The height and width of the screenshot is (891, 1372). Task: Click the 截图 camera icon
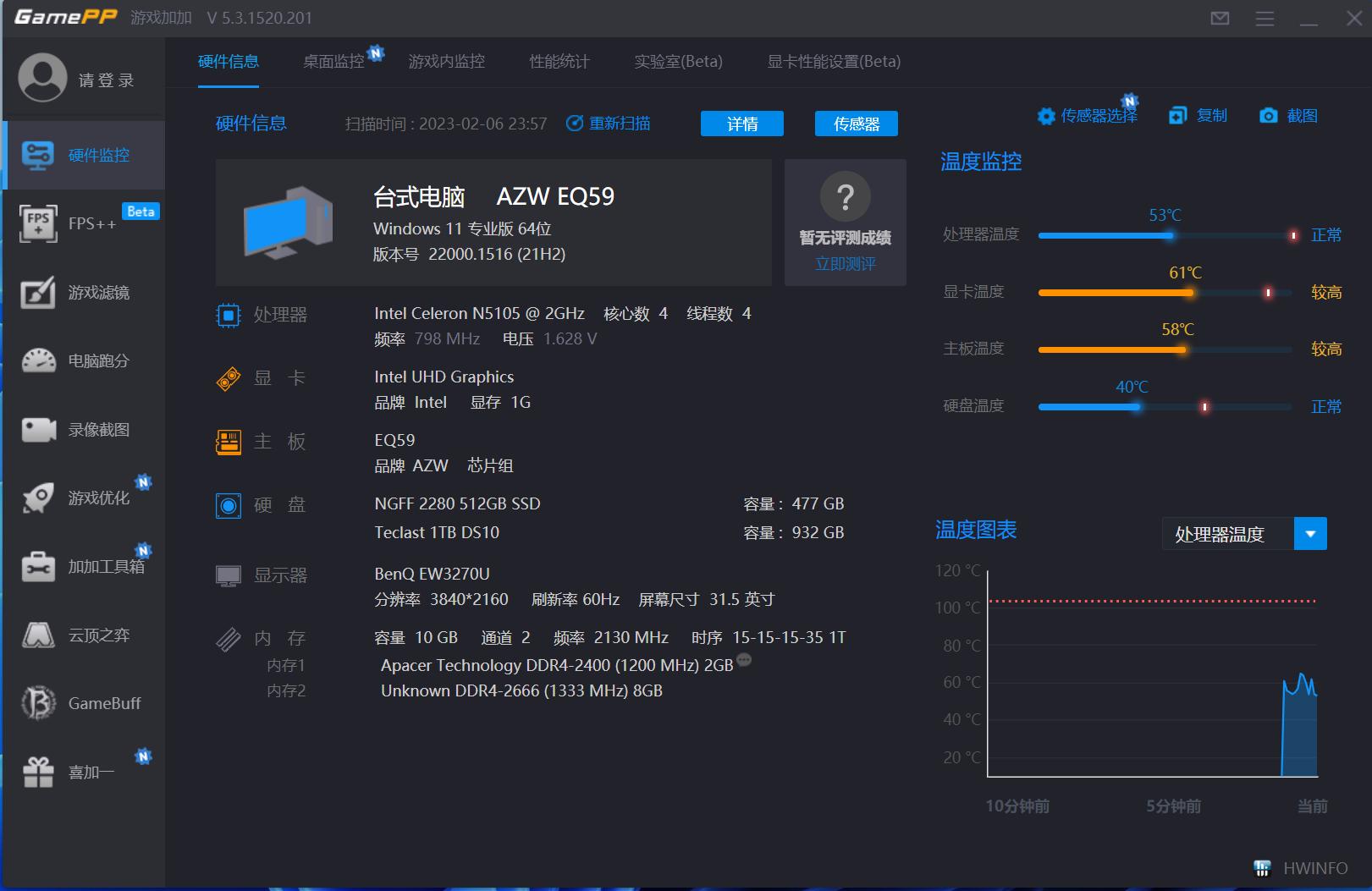click(1269, 115)
